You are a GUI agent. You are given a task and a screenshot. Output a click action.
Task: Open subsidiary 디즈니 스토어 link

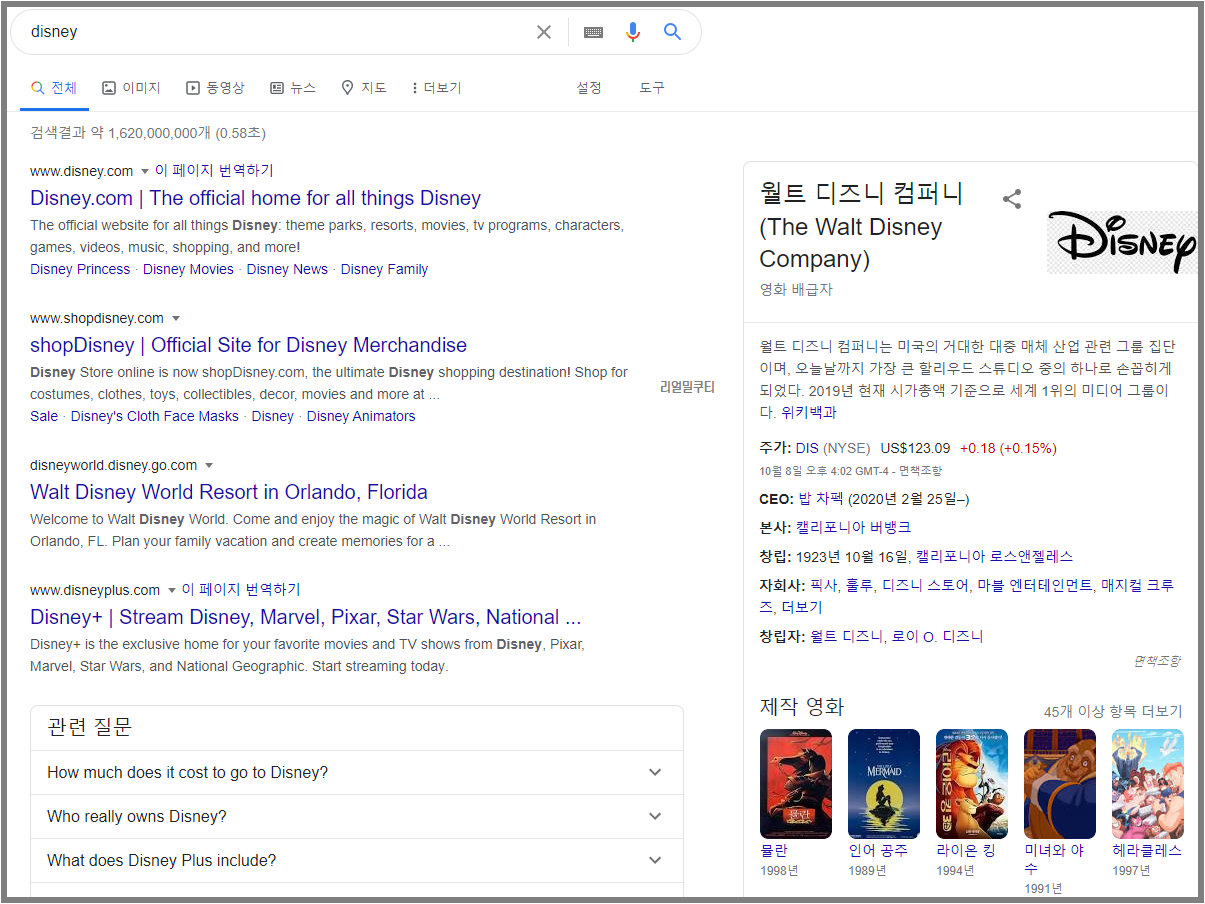click(x=925, y=585)
